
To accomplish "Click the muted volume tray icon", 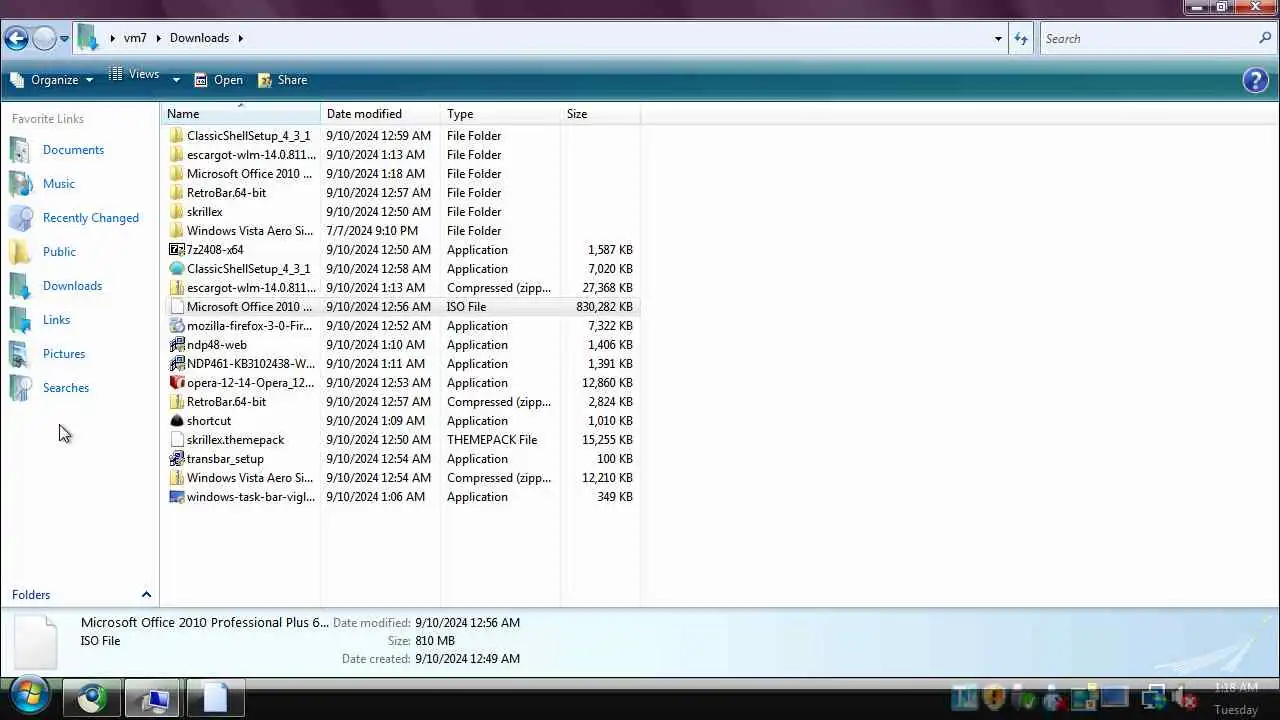I will [x=1185, y=698].
